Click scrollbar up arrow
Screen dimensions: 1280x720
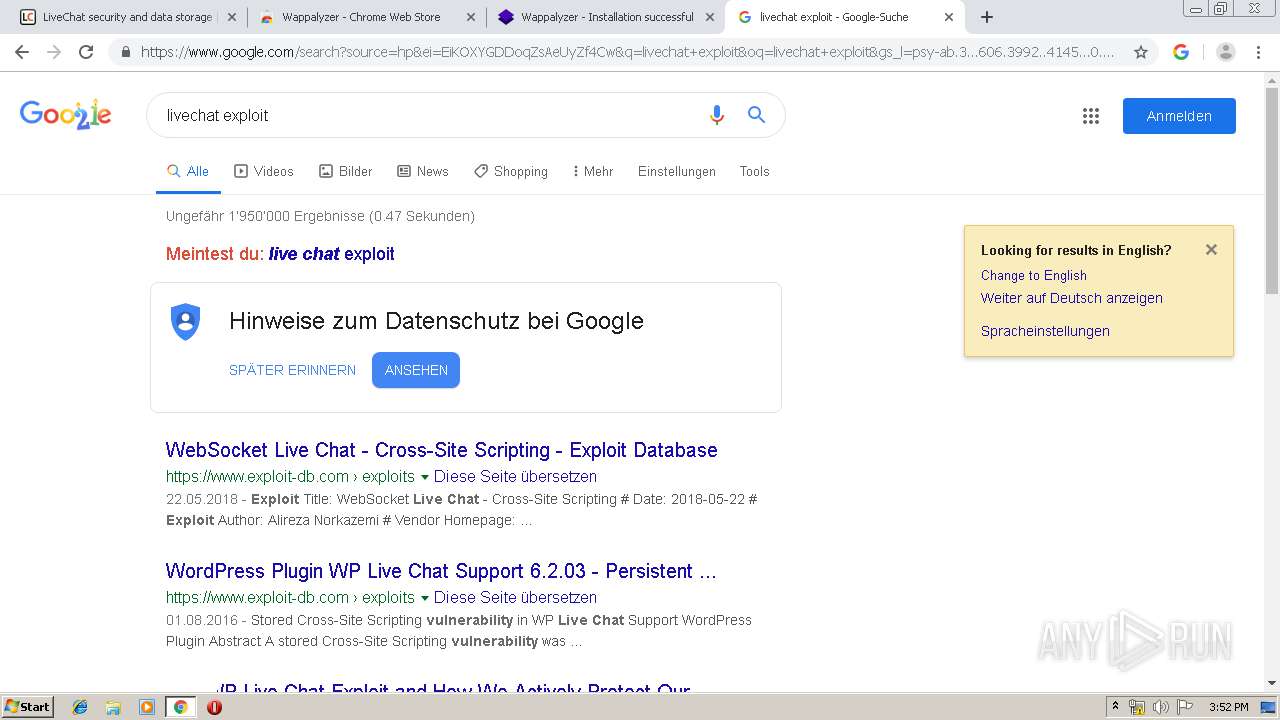point(1272,79)
